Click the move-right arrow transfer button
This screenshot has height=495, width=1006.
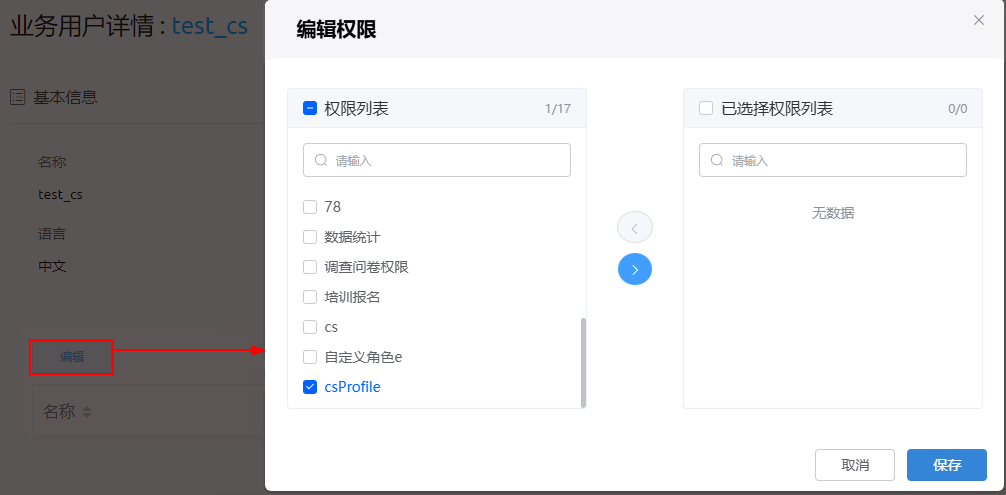pyautogui.click(x=635, y=269)
